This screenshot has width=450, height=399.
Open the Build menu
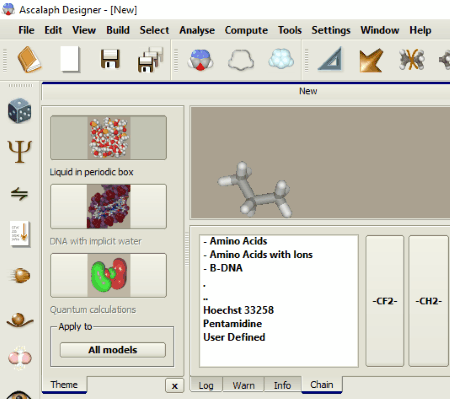[x=118, y=30]
